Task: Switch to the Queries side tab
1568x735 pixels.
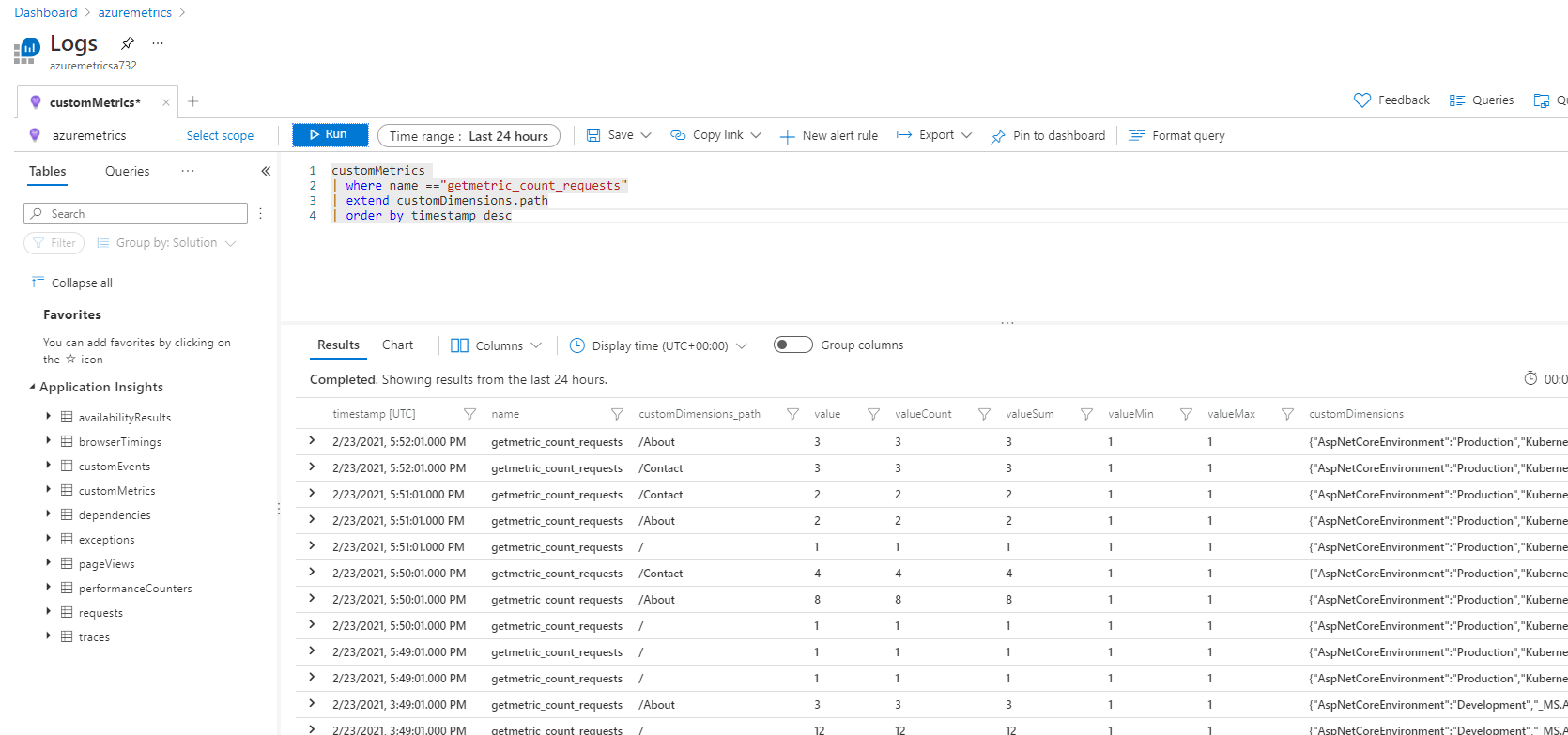Action: point(128,171)
